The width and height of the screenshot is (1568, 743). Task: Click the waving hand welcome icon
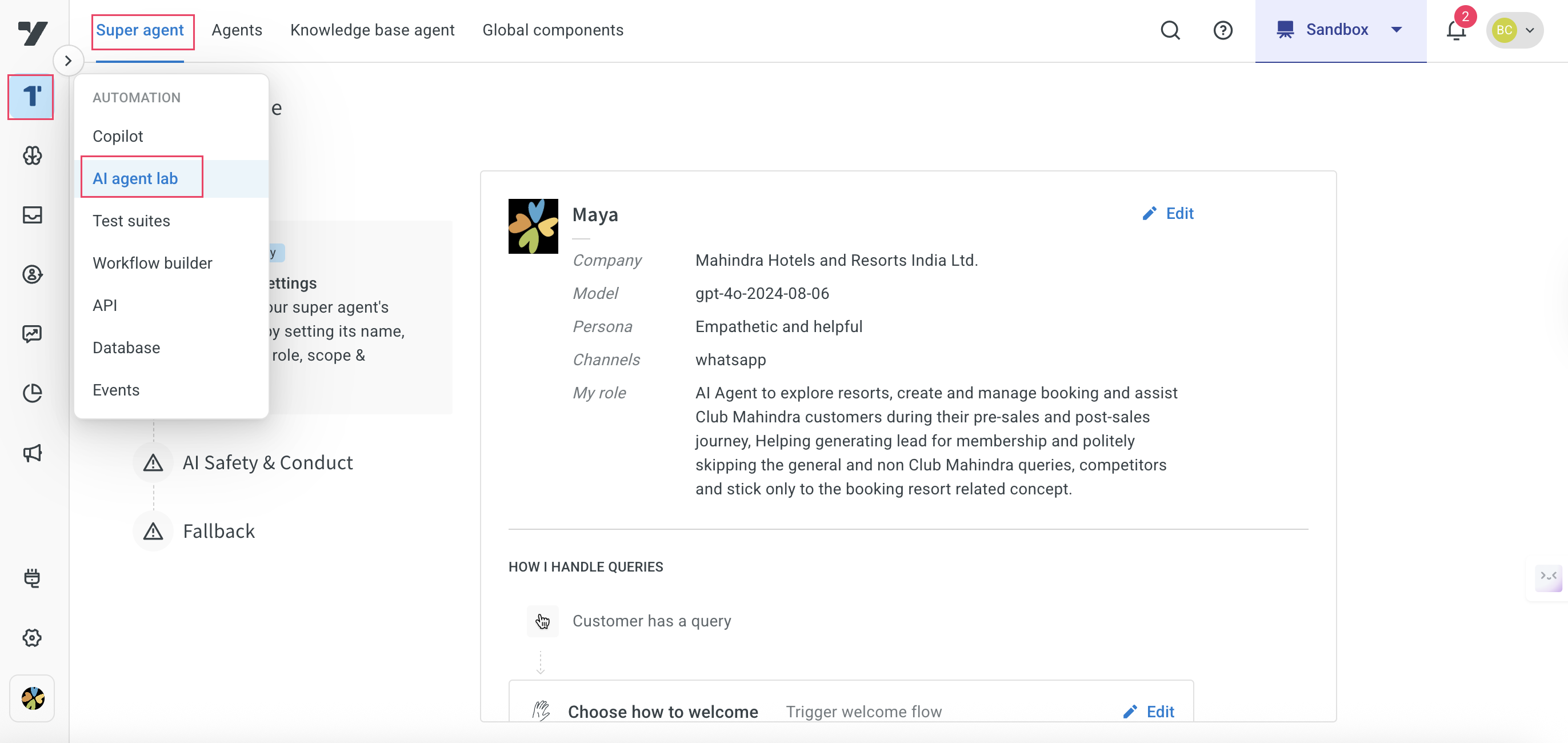click(x=541, y=710)
